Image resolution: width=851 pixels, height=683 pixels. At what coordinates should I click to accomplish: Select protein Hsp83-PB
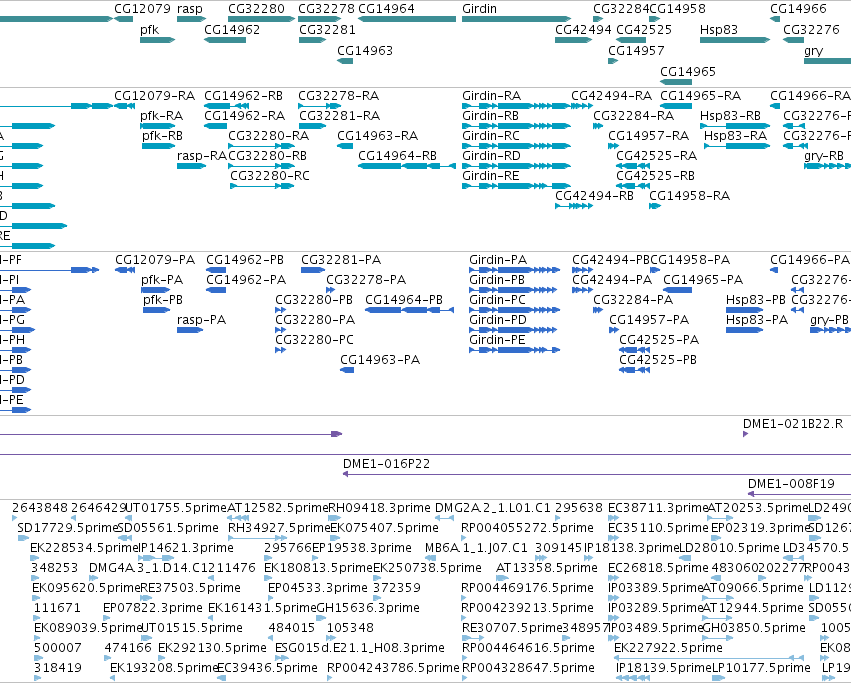pyautogui.click(x=745, y=310)
